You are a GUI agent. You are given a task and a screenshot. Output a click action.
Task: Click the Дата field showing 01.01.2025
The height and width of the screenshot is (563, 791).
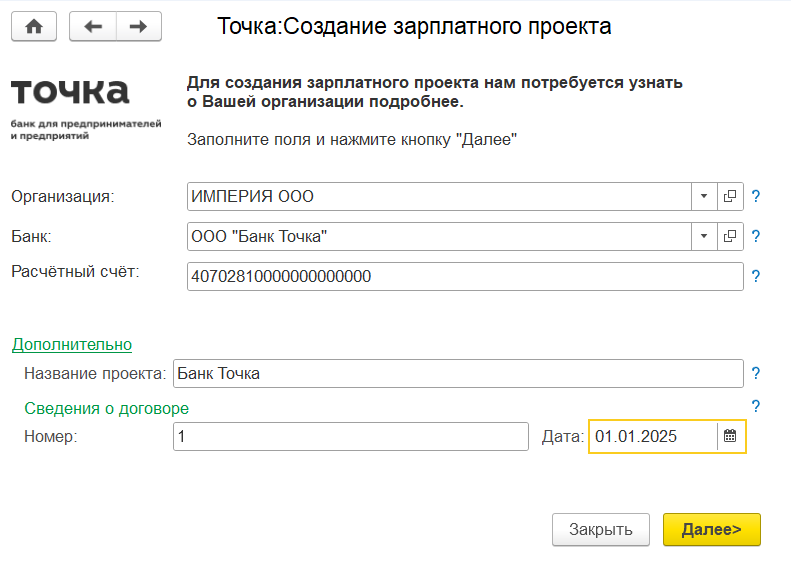(652, 436)
